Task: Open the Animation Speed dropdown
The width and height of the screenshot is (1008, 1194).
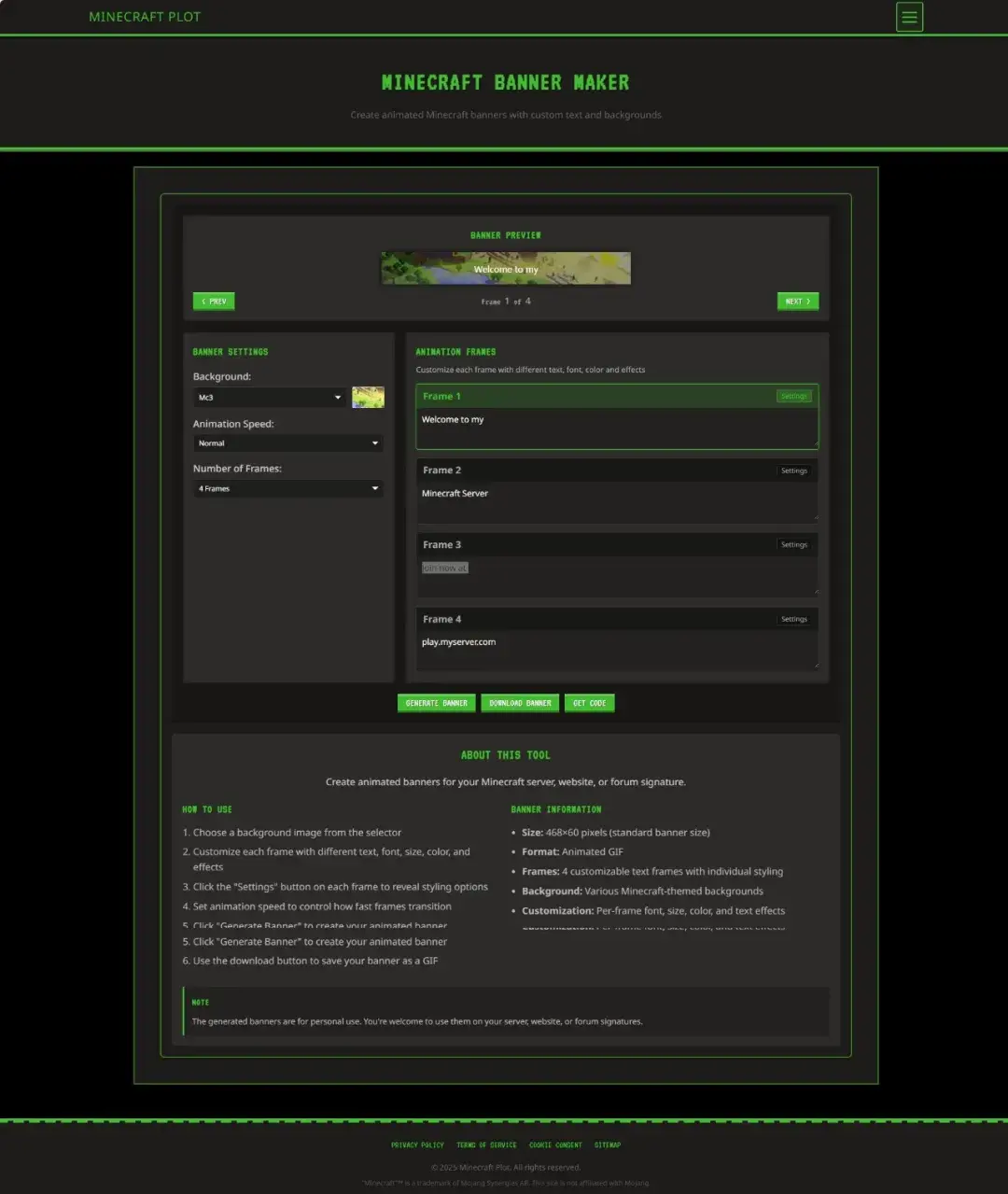Action: pyautogui.click(x=288, y=443)
